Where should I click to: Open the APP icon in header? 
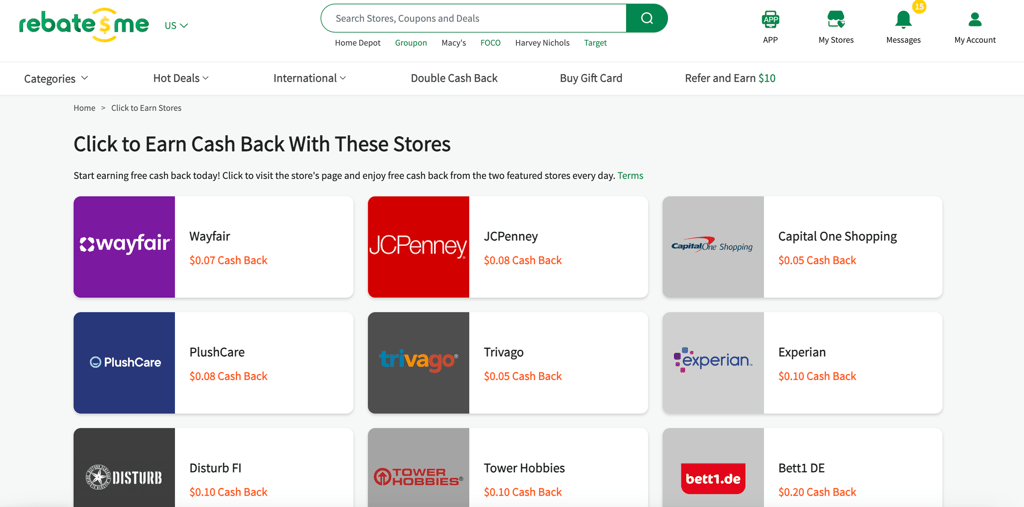[771, 19]
